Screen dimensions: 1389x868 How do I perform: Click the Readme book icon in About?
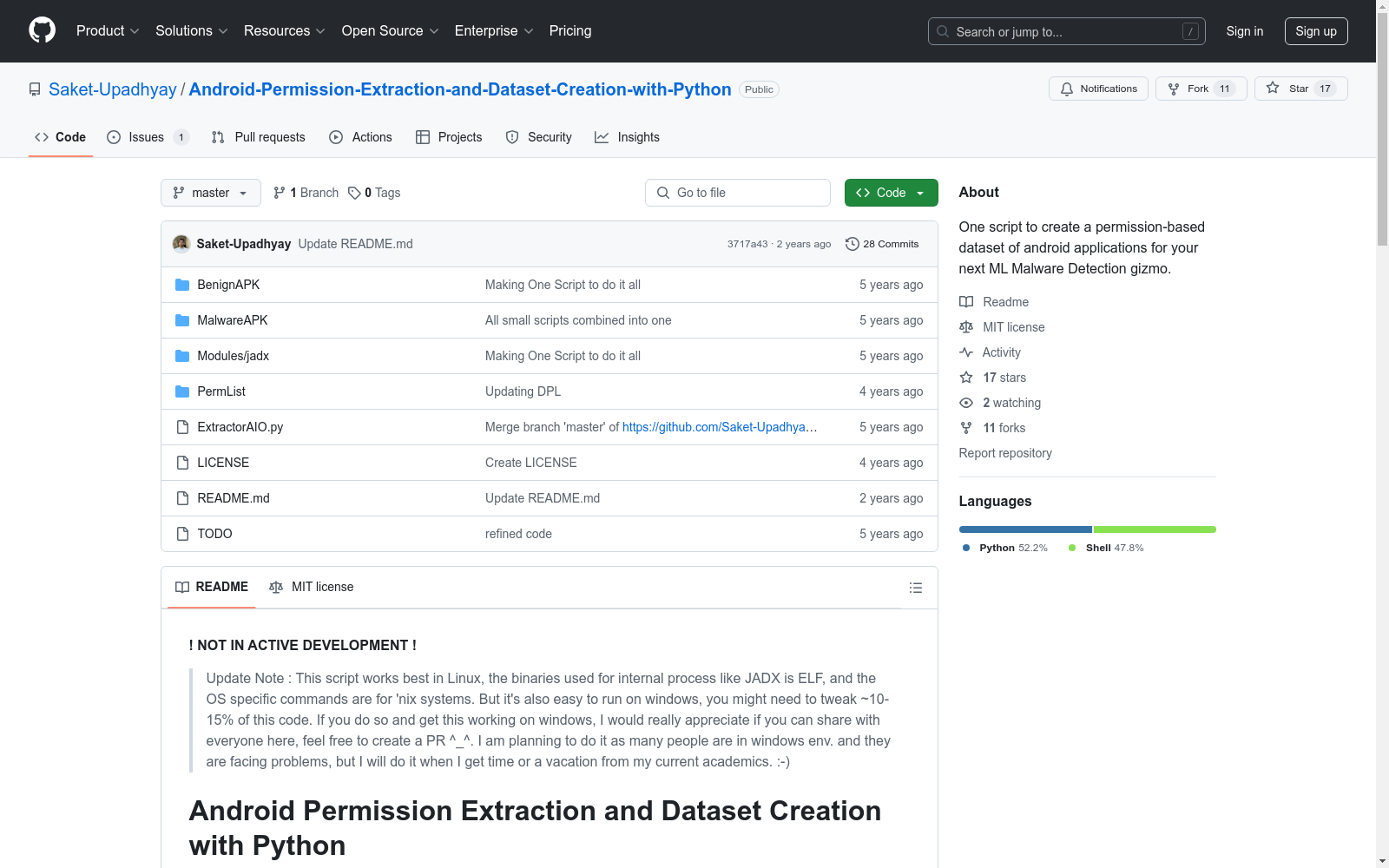tap(966, 302)
